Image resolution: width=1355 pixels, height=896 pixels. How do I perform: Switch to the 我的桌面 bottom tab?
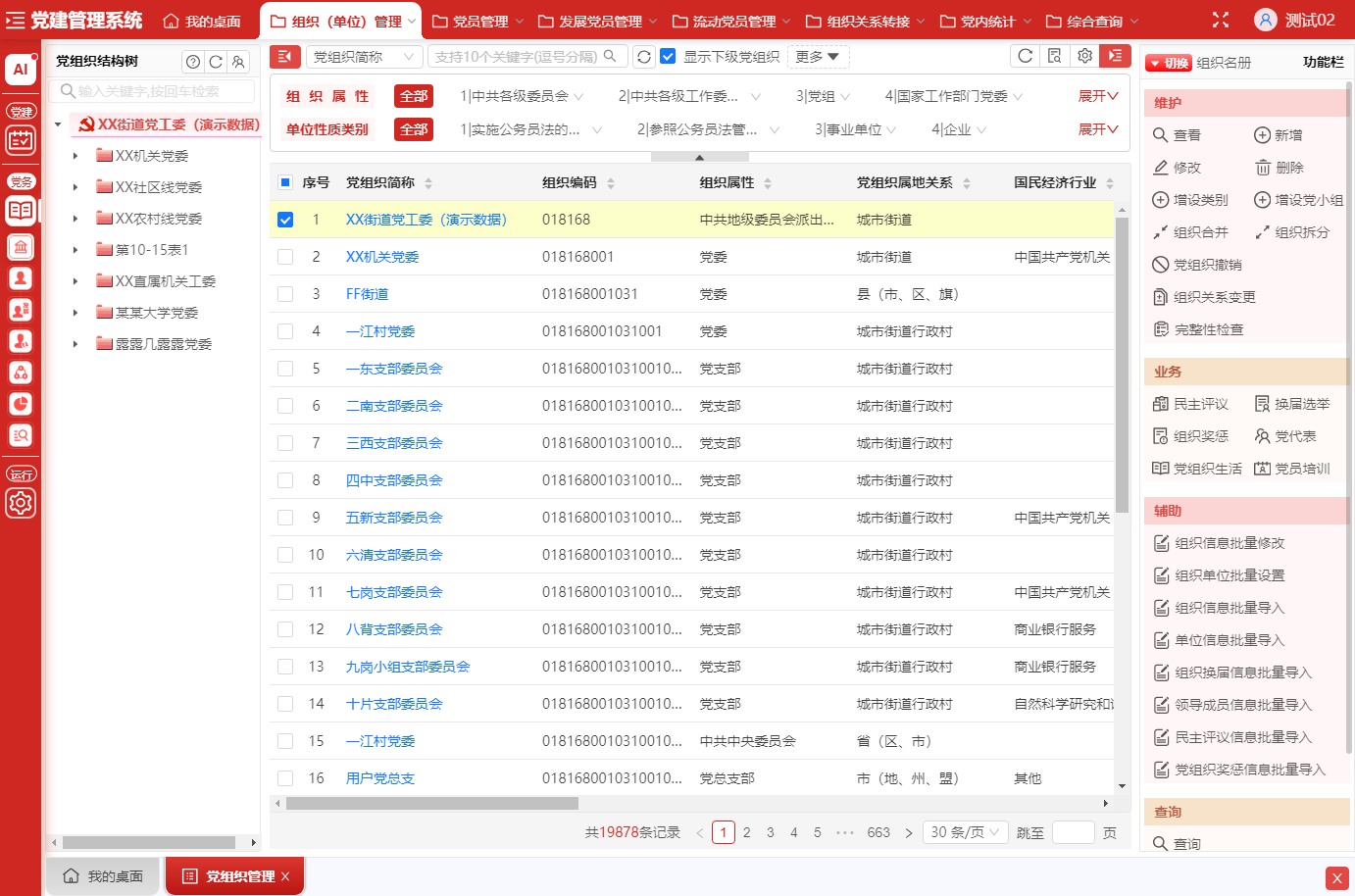(103, 876)
